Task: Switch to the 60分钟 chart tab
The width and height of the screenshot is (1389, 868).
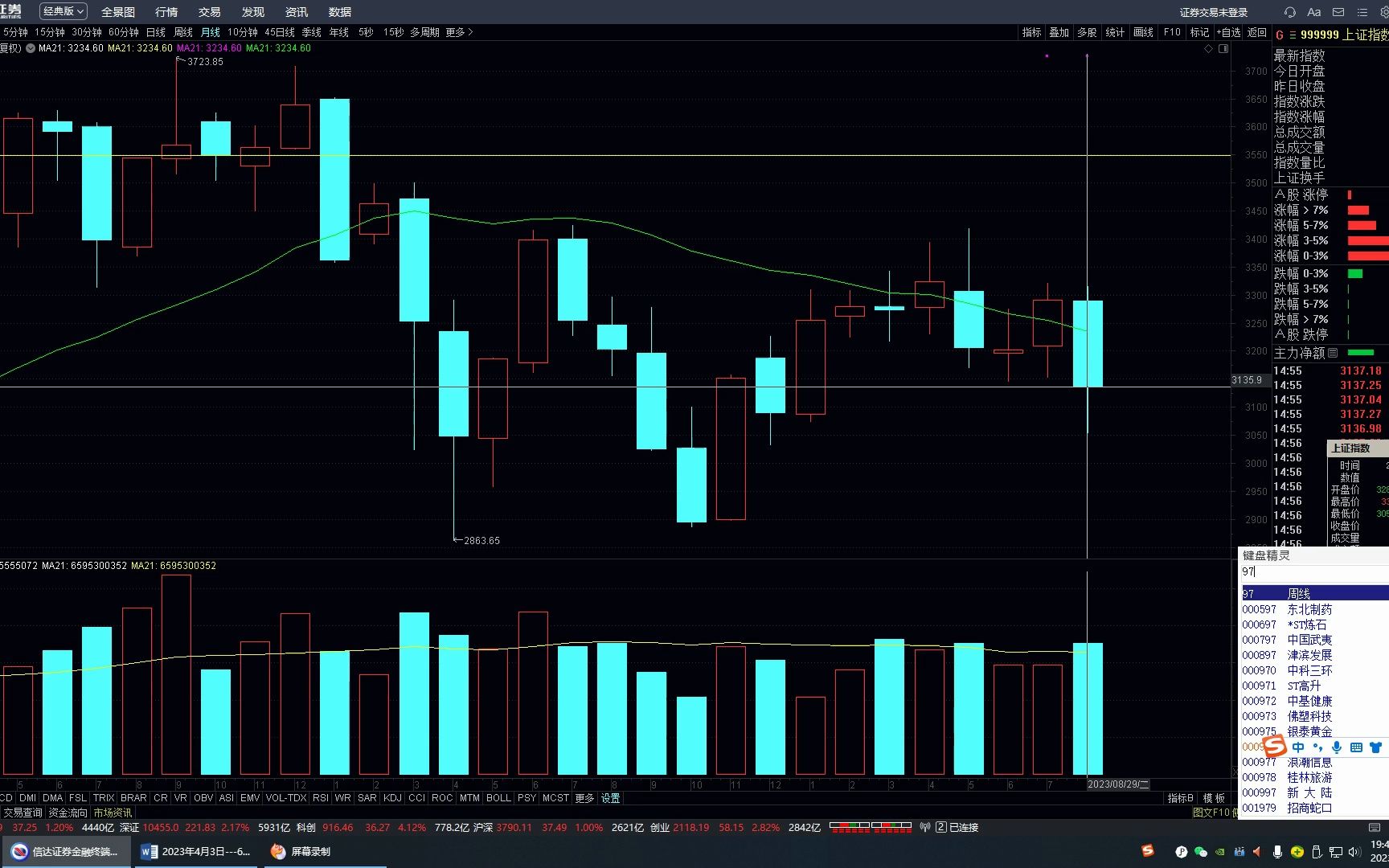Action: click(124, 32)
